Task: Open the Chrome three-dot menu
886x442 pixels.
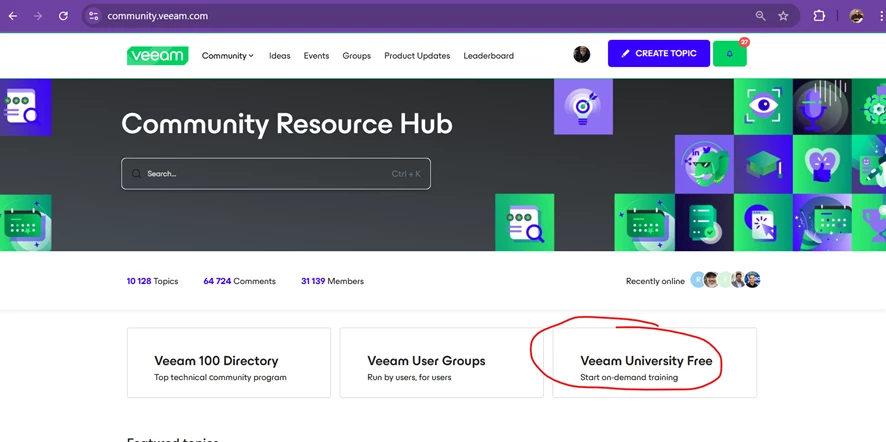Action: (881, 16)
